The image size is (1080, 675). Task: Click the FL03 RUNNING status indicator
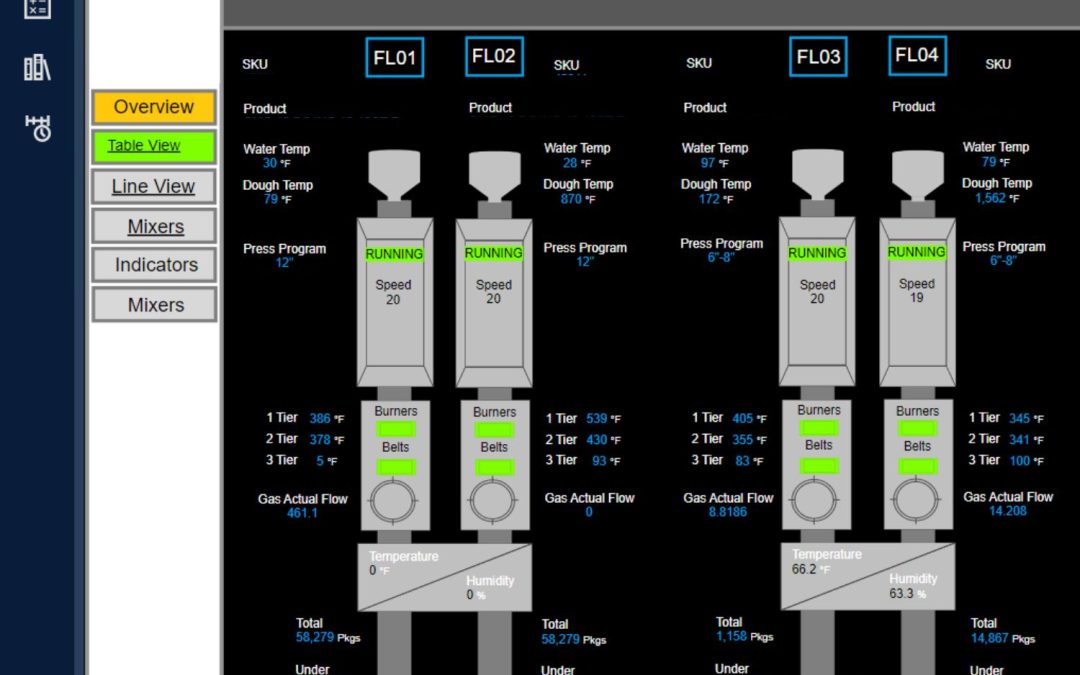tap(817, 253)
